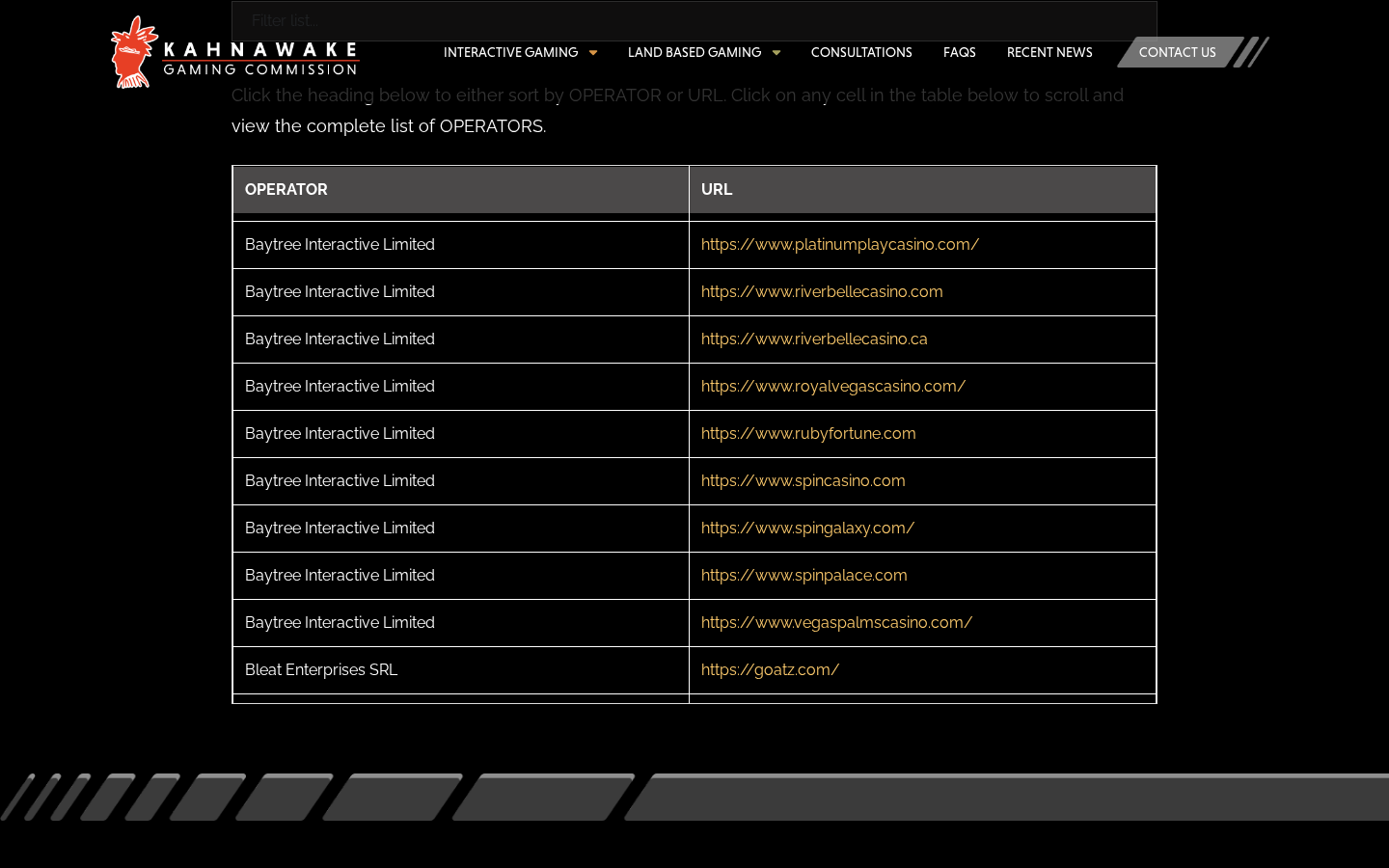Expand the Interactive Gaming dropdown arrow
Screen dimensions: 1389x868
click(x=593, y=53)
